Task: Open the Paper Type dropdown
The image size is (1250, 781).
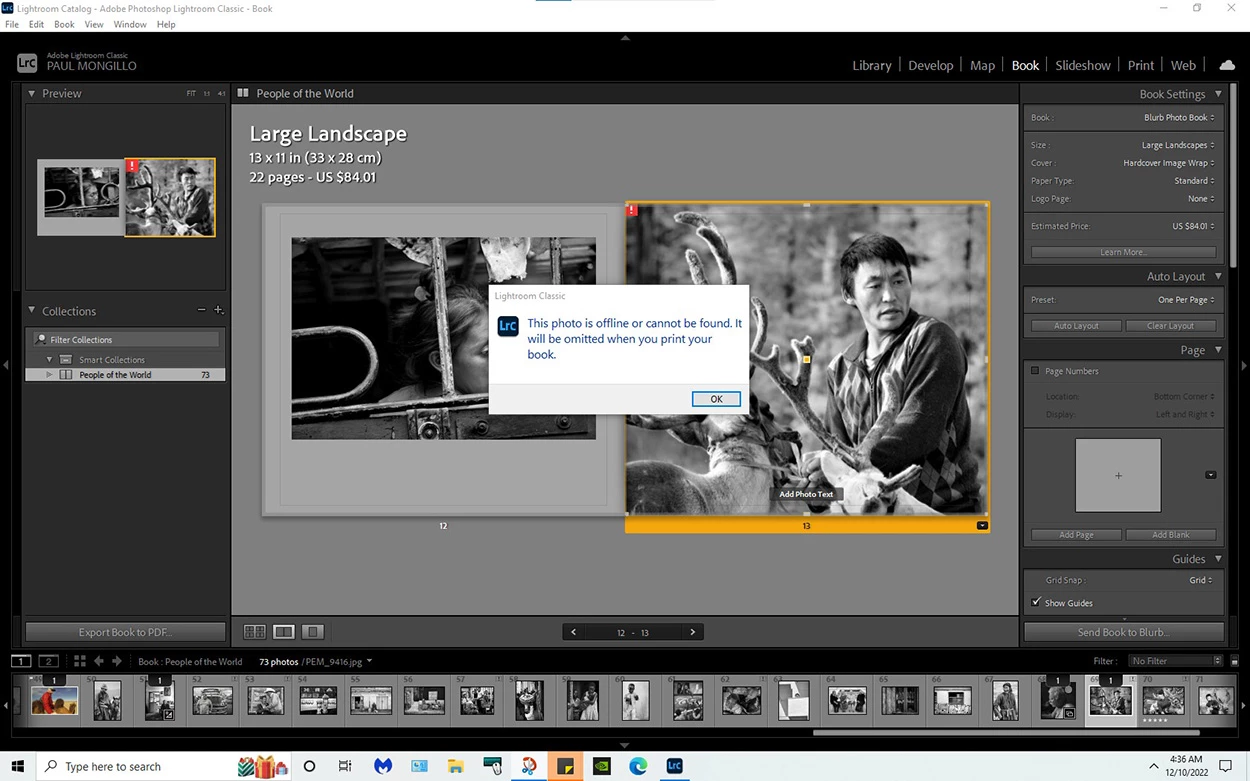Action: pos(1194,181)
